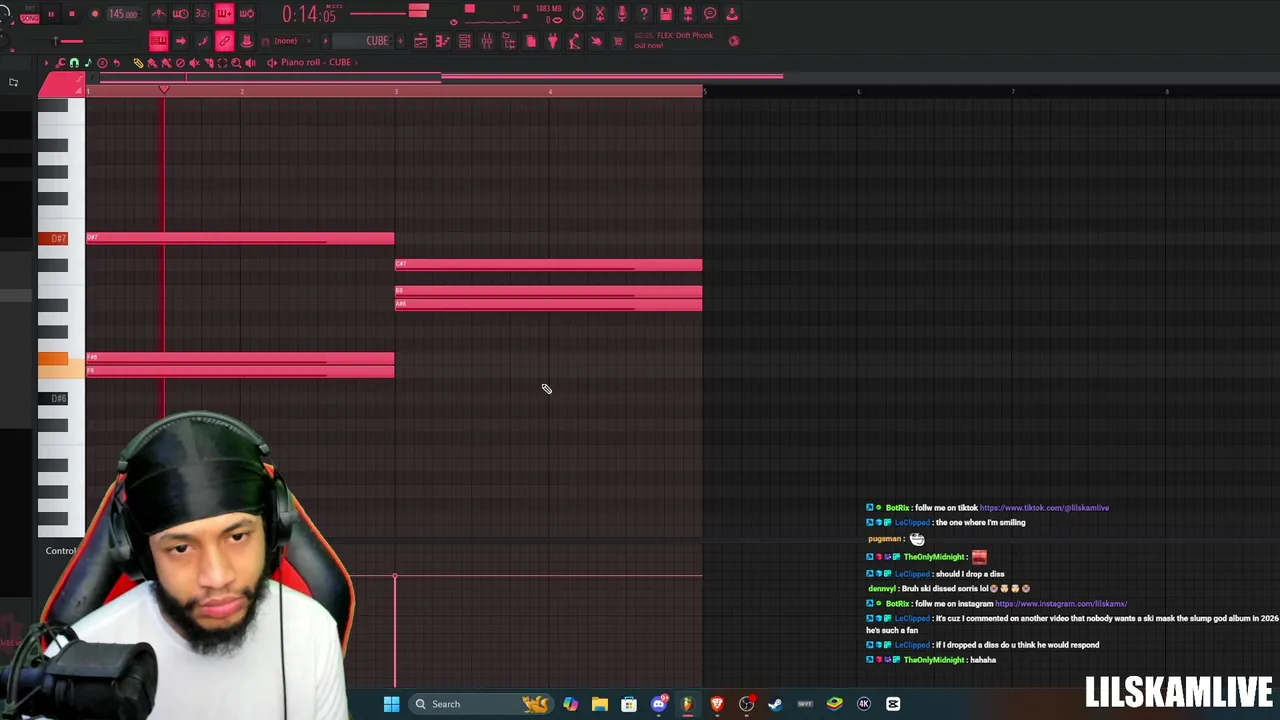This screenshot has height=720, width=1280.
Task: Open the playlist view icon
Action: pyautogui.click(x=421, y=41)
